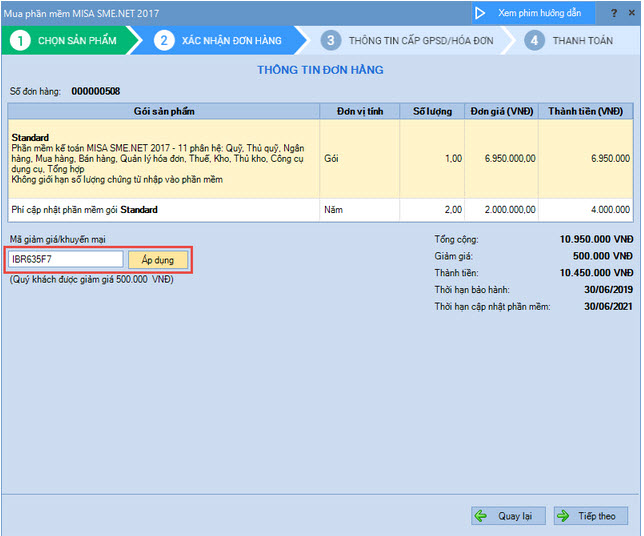
Task: Click the back arrow icon on Quay lại
Action: click(483, 516)
